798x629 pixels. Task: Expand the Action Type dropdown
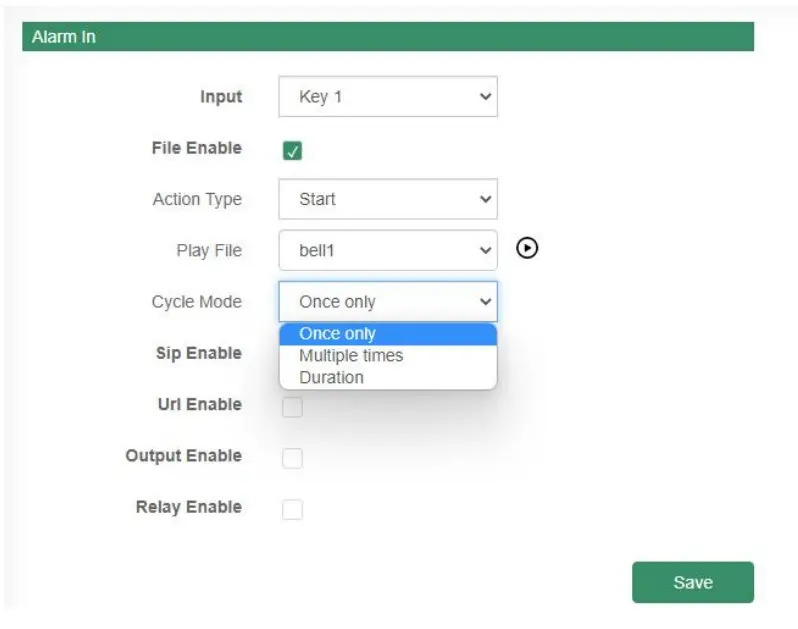[387, 199]
